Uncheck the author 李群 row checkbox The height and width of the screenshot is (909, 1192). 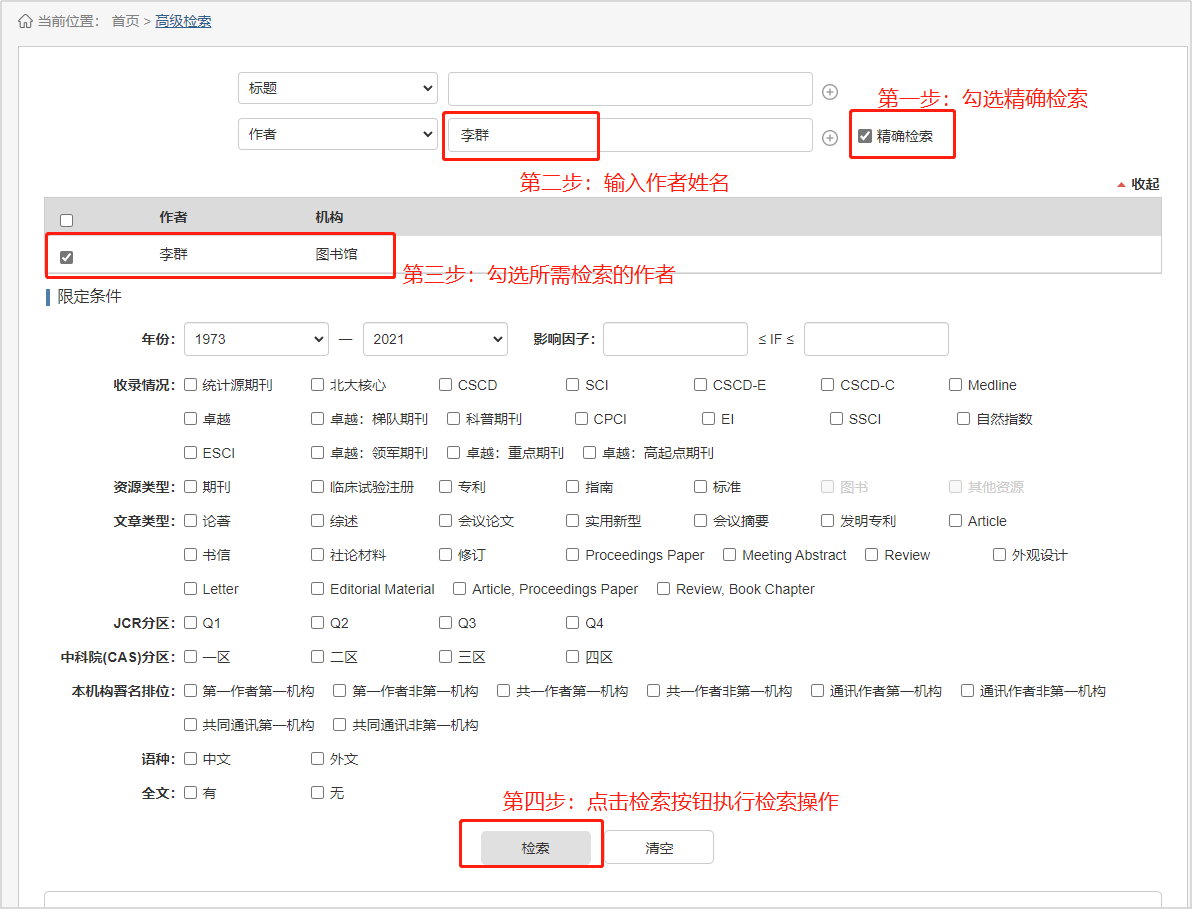tap(66, 257)
